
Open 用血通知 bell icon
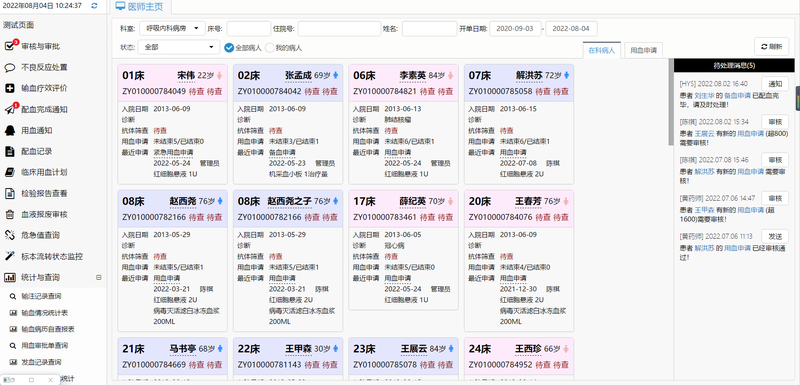(10, 131)
